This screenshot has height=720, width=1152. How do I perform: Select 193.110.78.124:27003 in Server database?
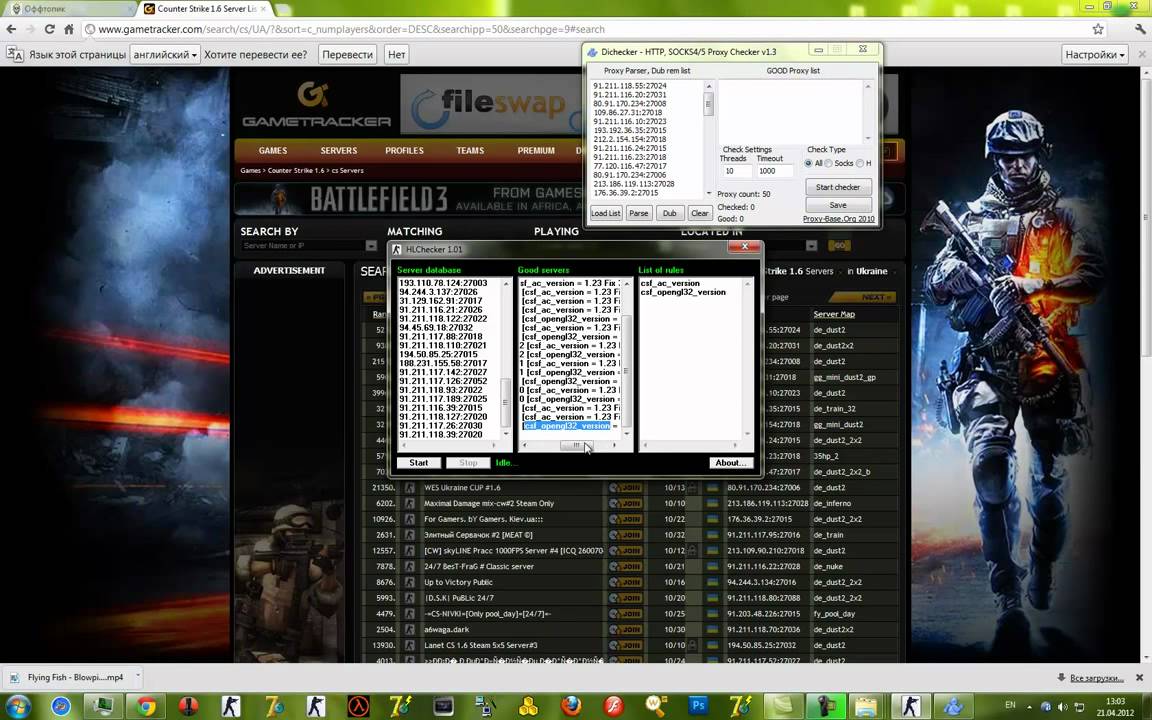click(x=443, y=283)
